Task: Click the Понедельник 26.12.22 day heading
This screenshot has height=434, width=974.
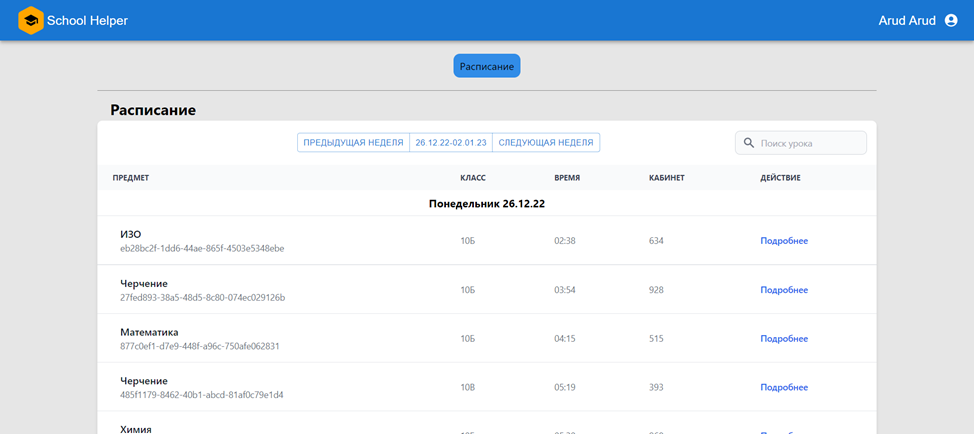Action: [487, 203]
